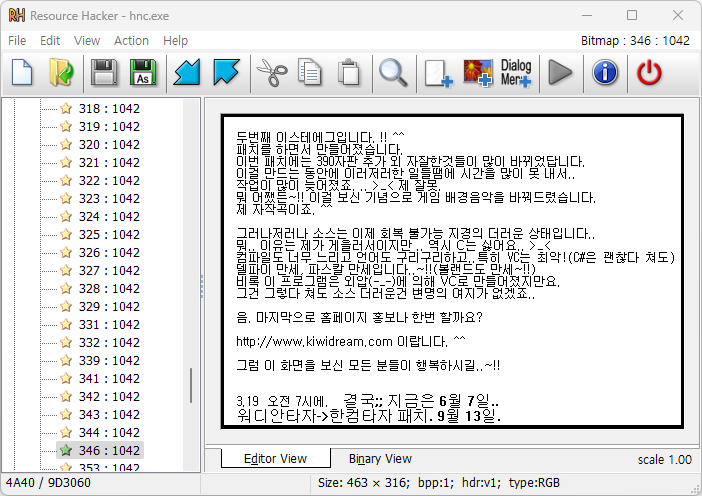
Task: Select tree item 328 : 1042
Action: [x=109, y=288]
